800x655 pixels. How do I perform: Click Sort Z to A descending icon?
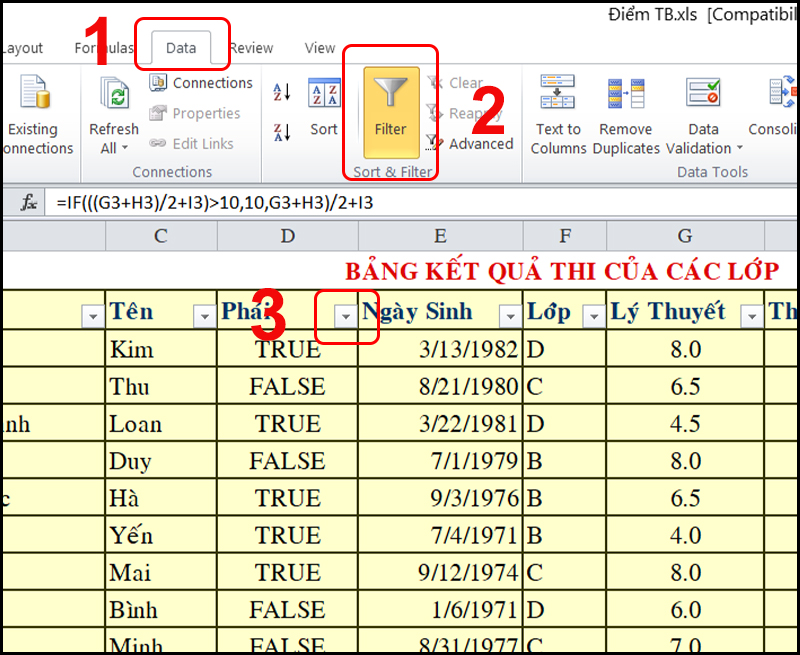click(281, 131)
